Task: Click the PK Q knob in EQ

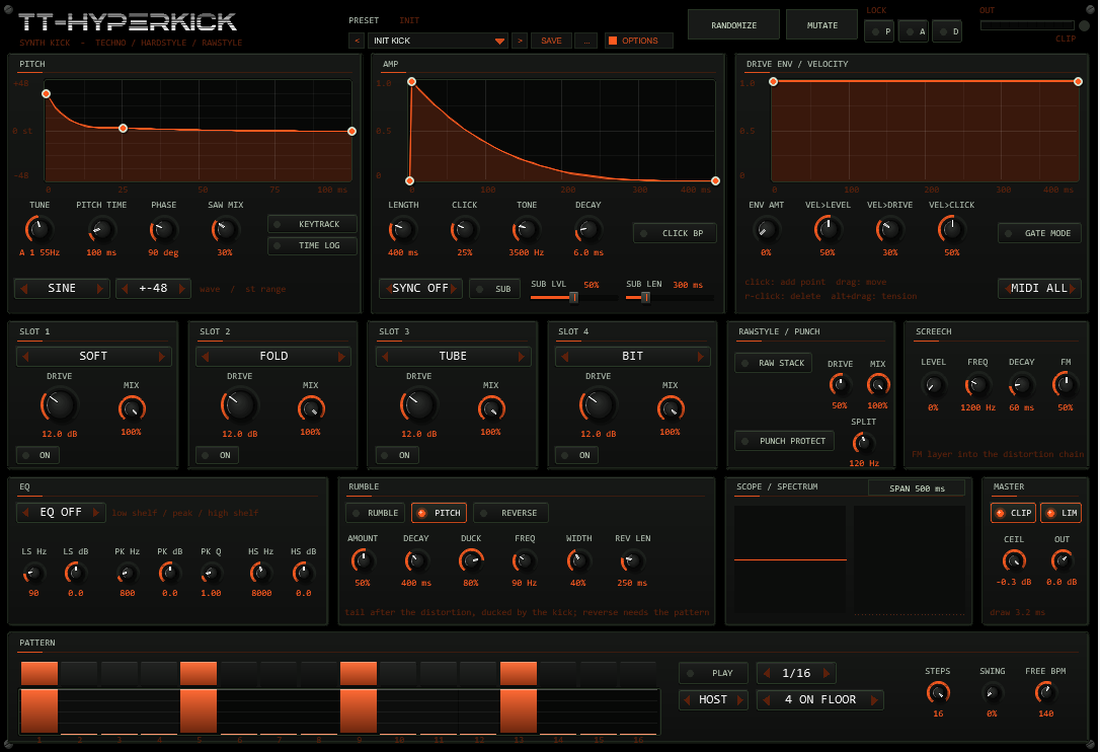Action: point(210,574)
